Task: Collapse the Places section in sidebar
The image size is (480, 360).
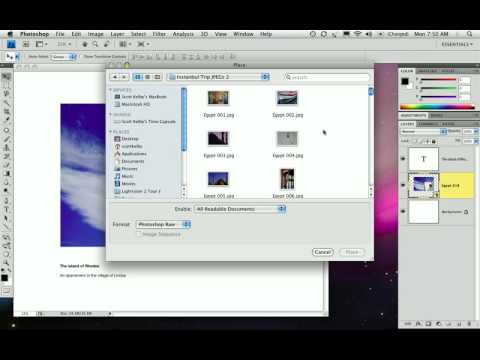Action: [x=111, y=132]
